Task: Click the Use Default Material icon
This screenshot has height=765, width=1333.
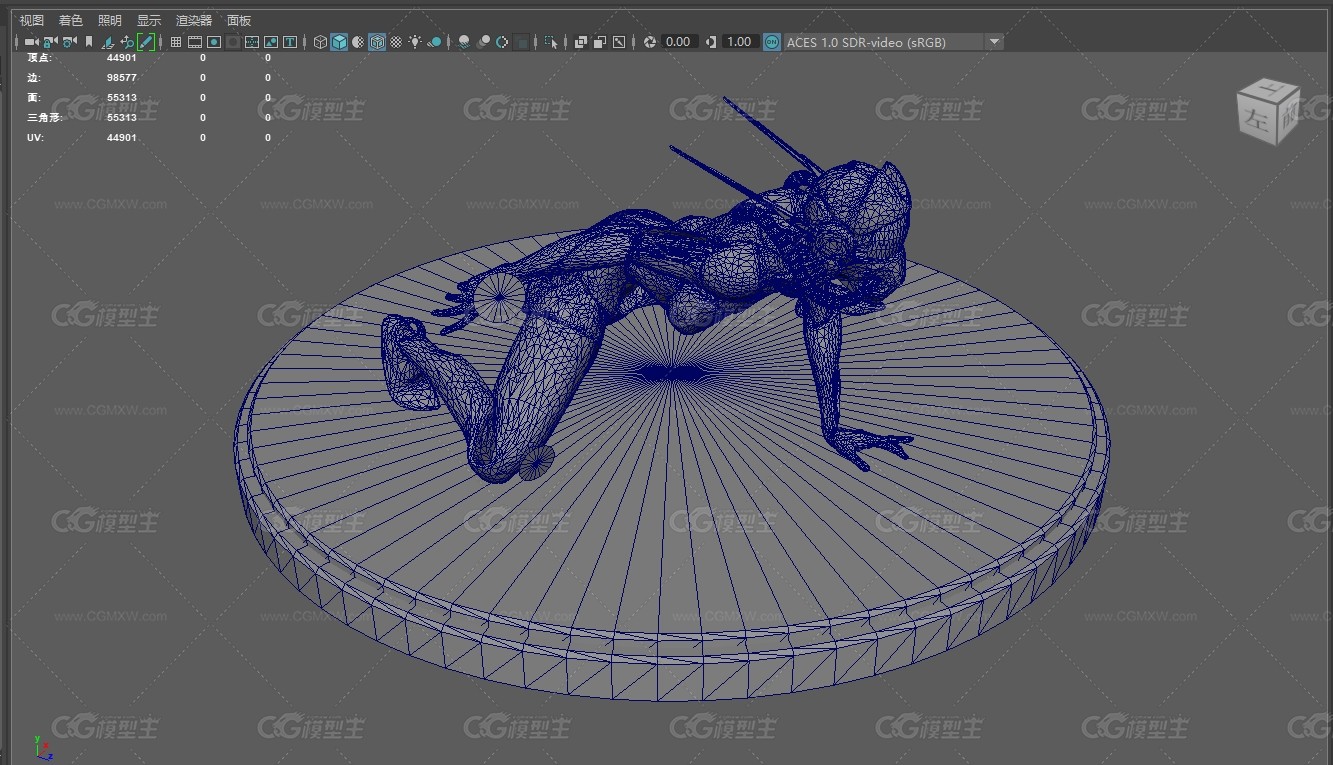Action: pyautogui.click(x=358, y=42)
